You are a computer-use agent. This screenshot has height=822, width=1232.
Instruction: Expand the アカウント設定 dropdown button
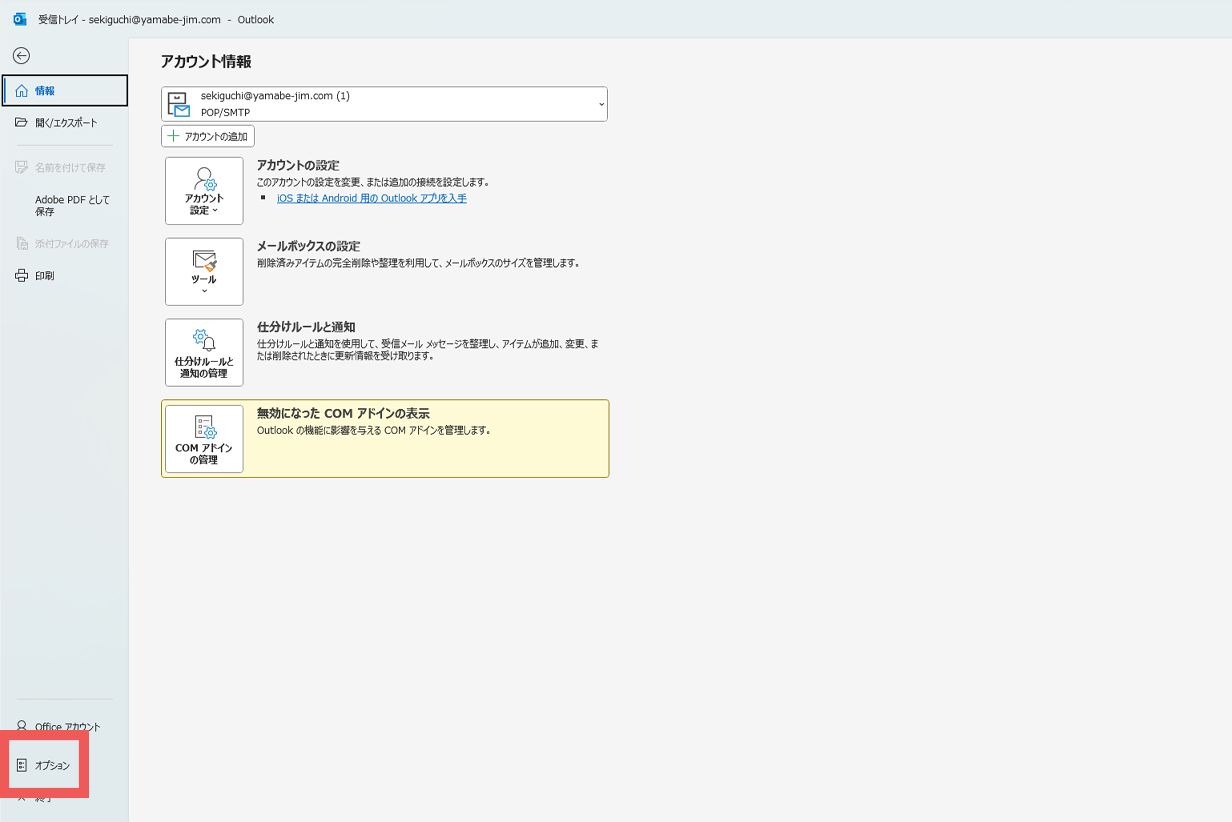[x=204, y=191]
